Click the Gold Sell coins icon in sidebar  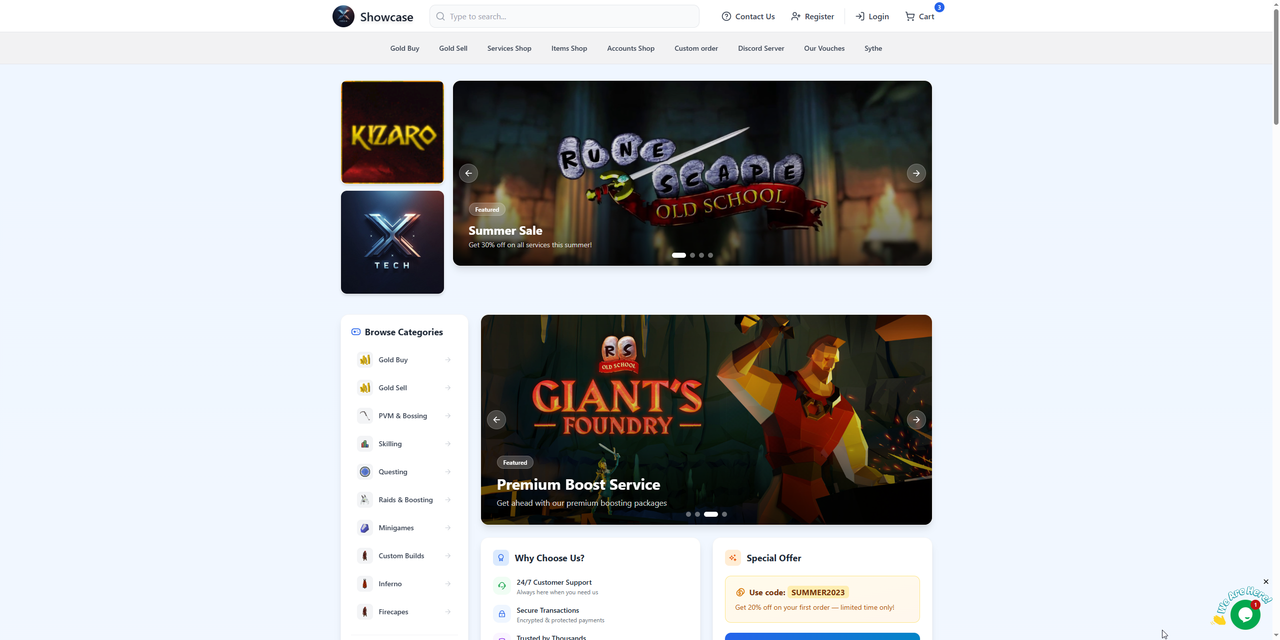click(365, 388)
